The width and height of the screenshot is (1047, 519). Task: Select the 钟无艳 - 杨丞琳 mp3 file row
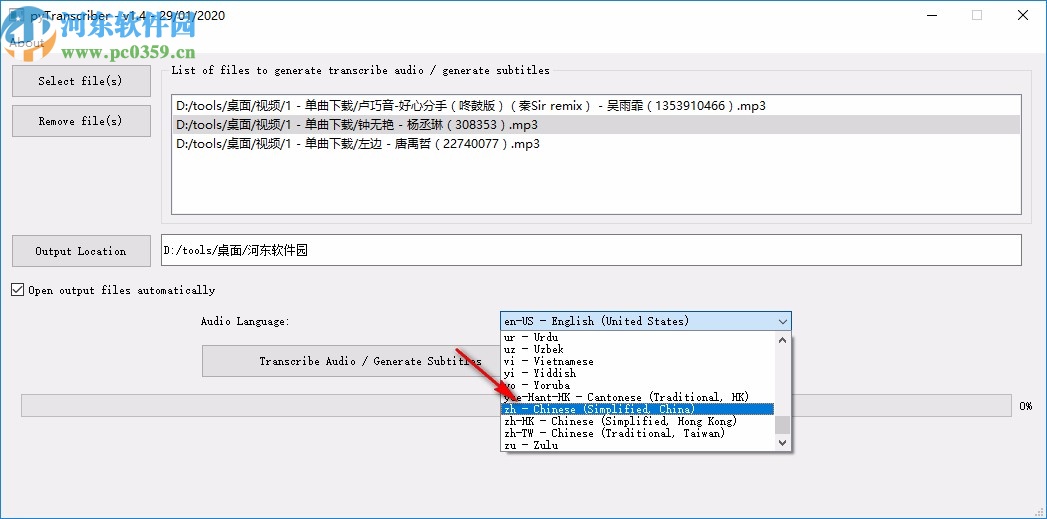[596, 125]
